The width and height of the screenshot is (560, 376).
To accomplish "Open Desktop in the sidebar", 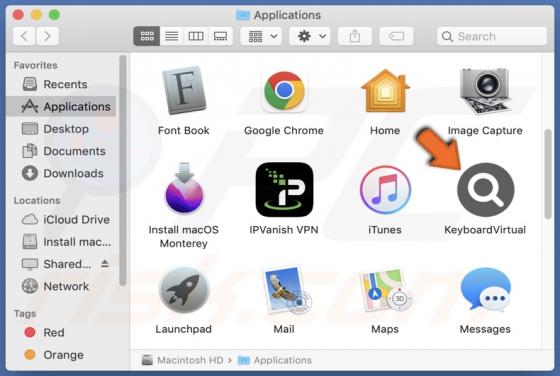I will (x=61, y=129).
